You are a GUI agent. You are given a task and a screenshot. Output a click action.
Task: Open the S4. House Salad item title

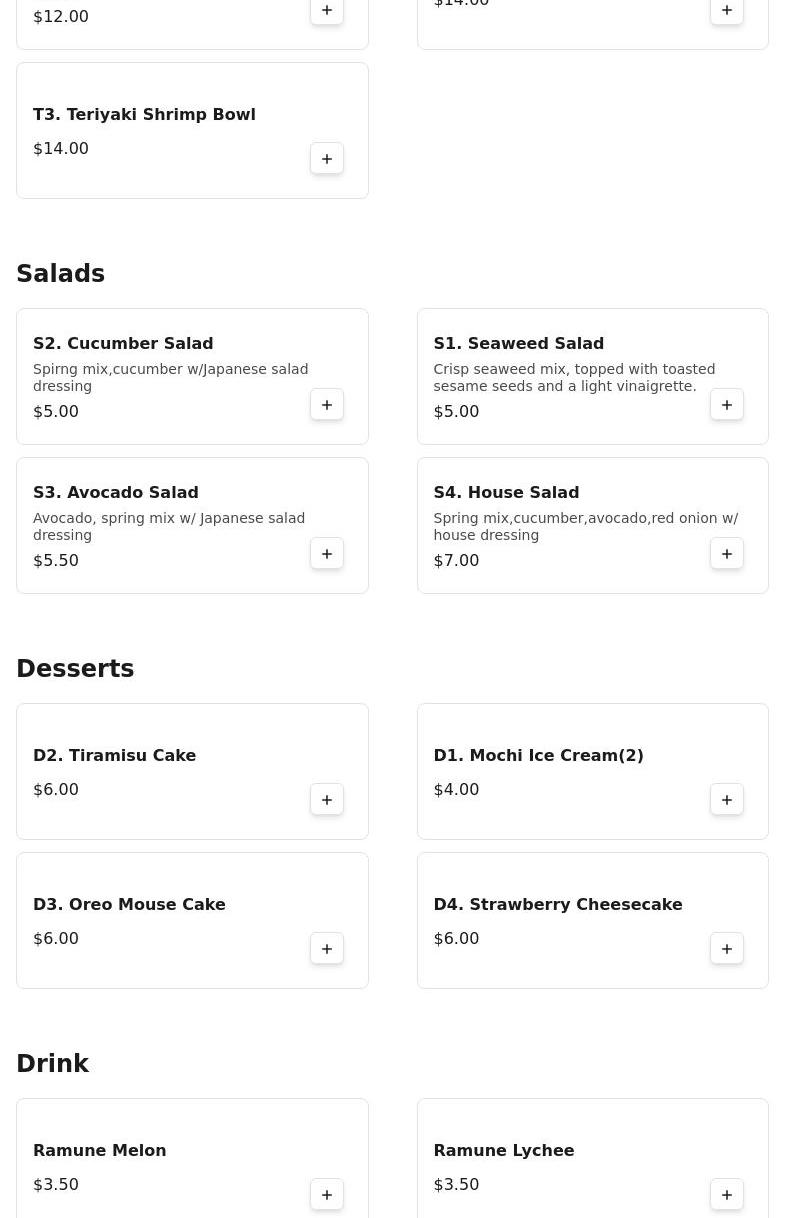(506, 492)
